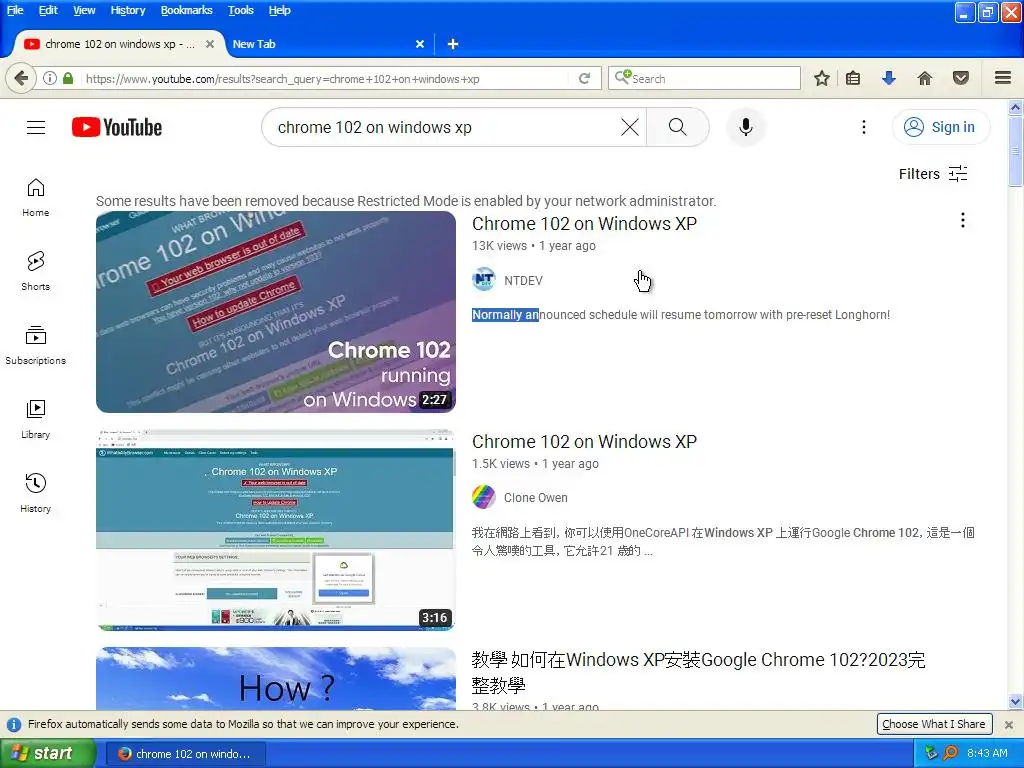Play the 3:16 video thumbnail

pos(276,530)
